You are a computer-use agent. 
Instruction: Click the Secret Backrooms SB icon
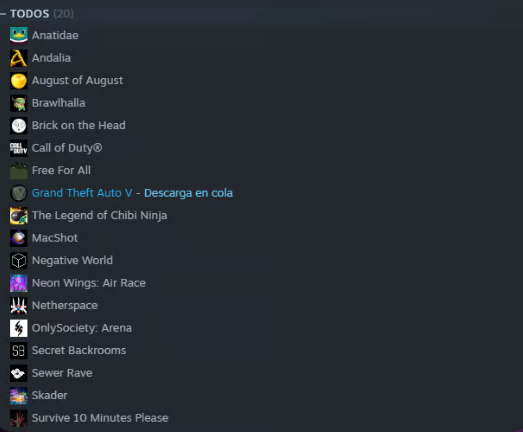(19, 351)
